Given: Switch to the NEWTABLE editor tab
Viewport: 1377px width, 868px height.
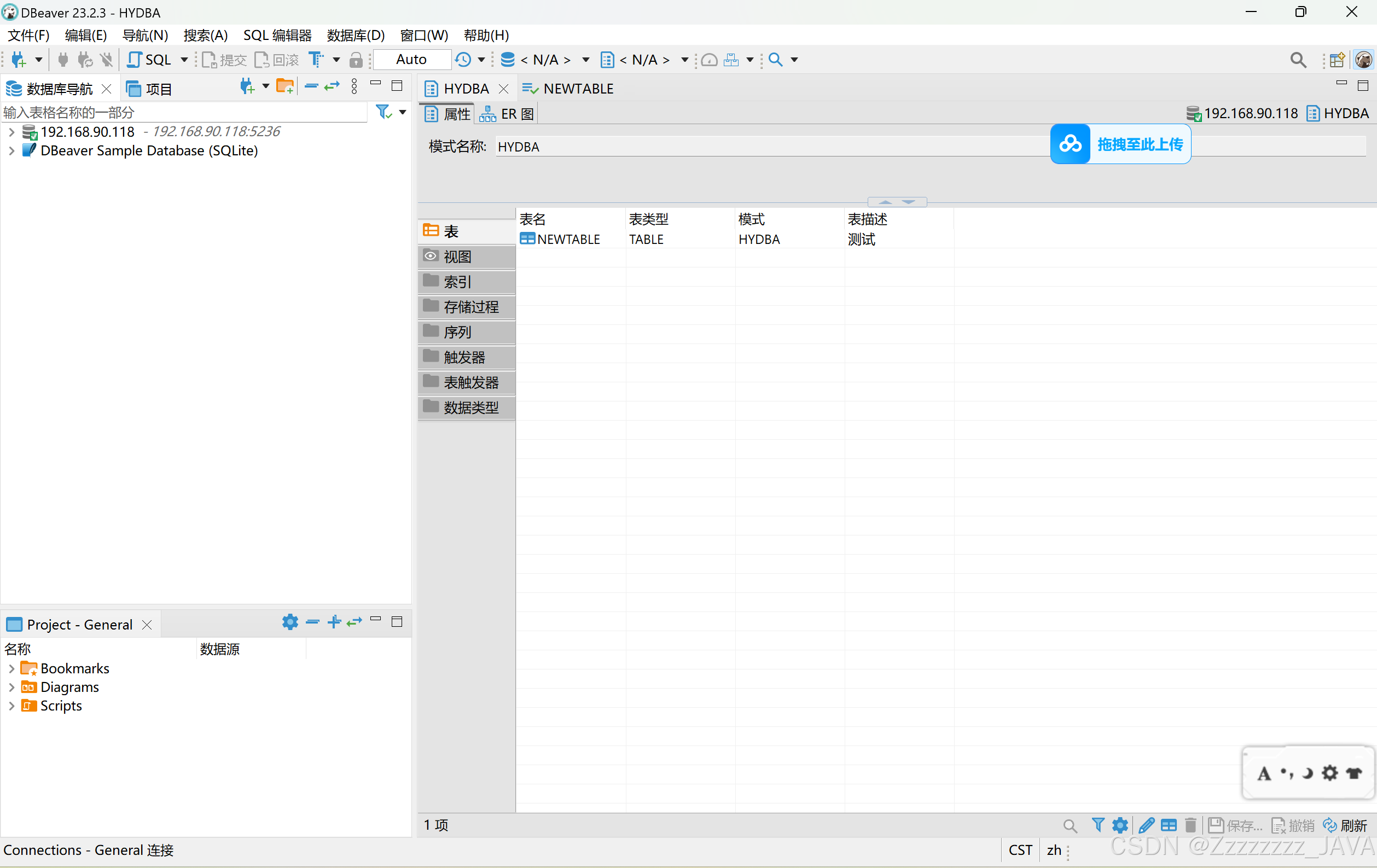Looking at the screenshot, I should coord(567,89).
